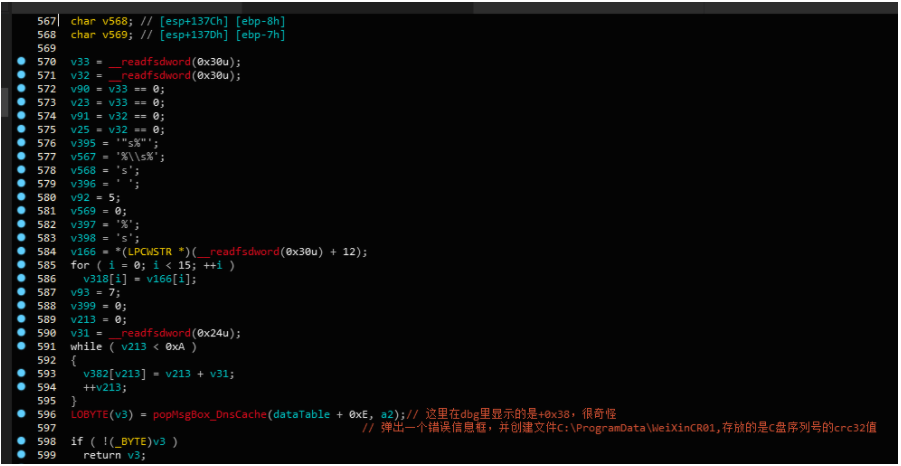Toggle breakpoint dot on line 574
This screenshot has height=466, width=901.
pos(21,115)
